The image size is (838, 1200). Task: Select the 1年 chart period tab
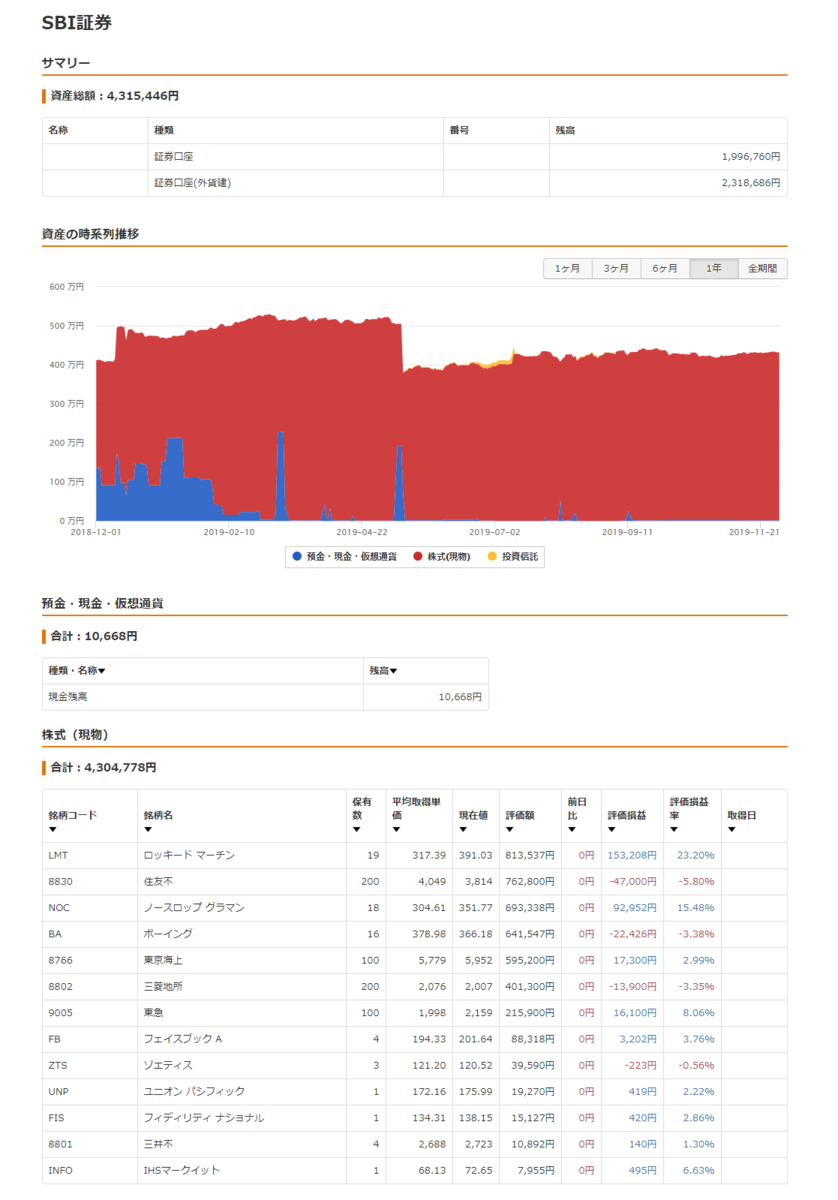[714, 268]
